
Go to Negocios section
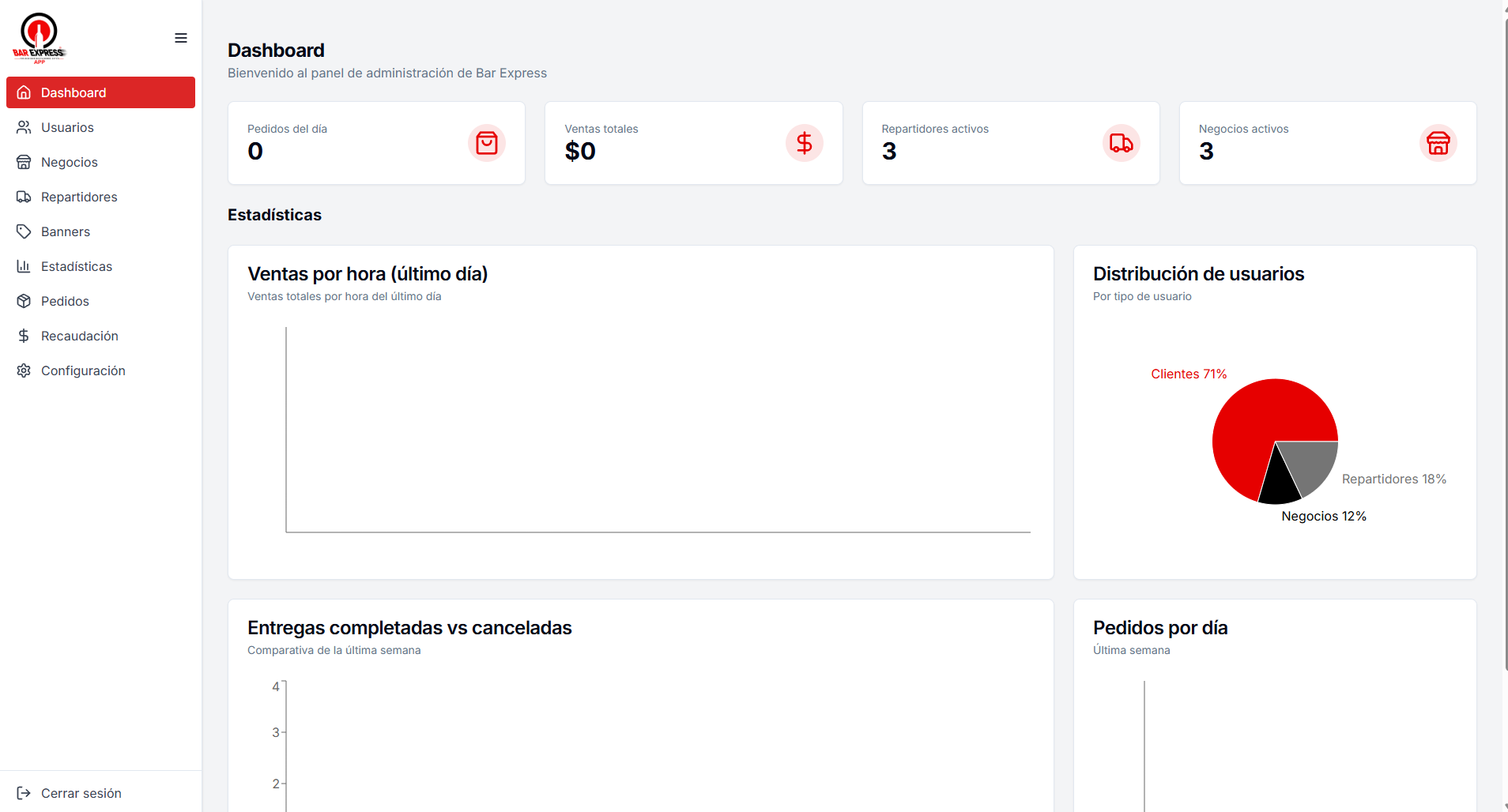pyautogui.click(x=100, y=162)
